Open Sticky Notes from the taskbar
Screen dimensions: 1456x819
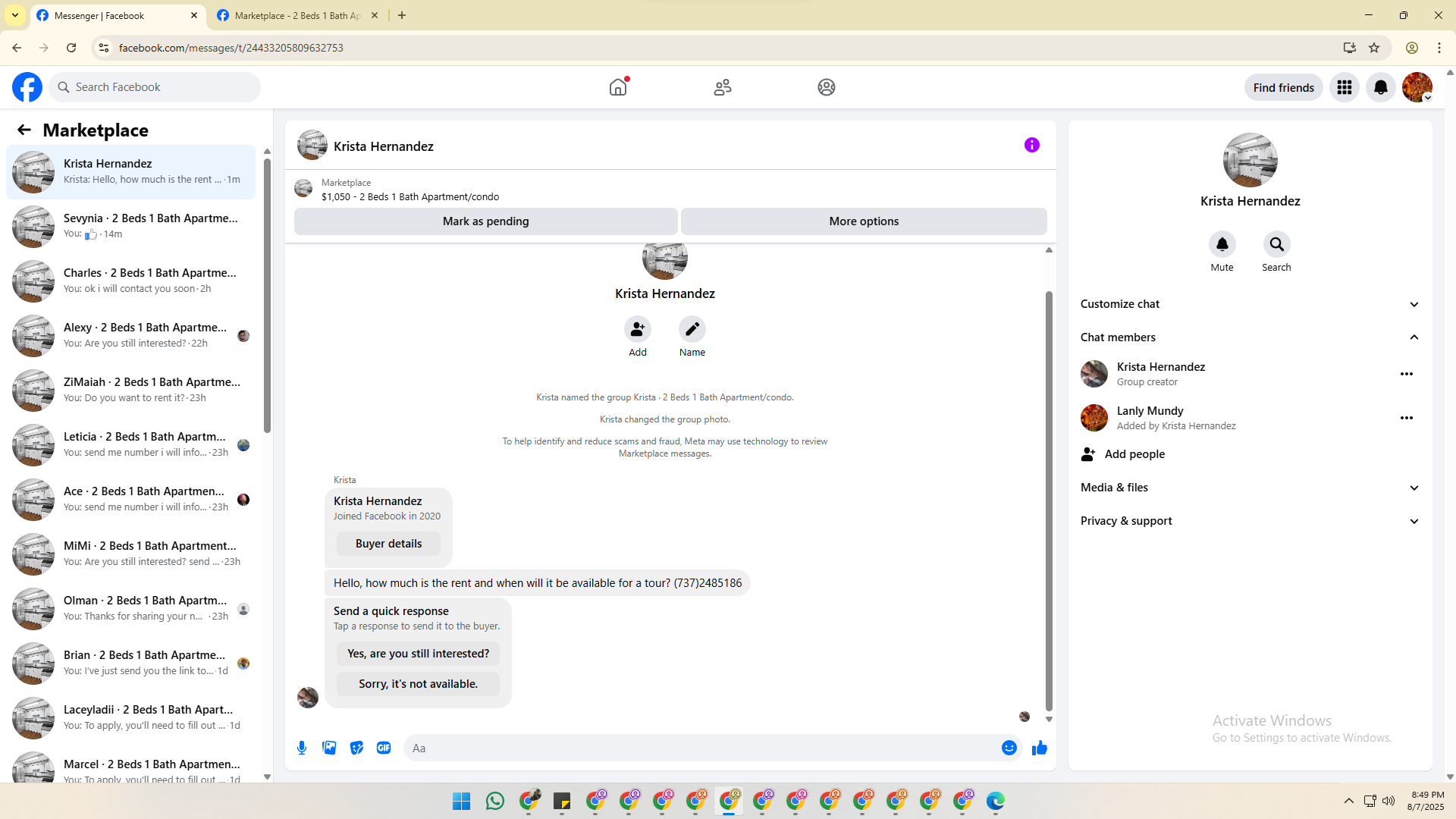click(562, 801)
